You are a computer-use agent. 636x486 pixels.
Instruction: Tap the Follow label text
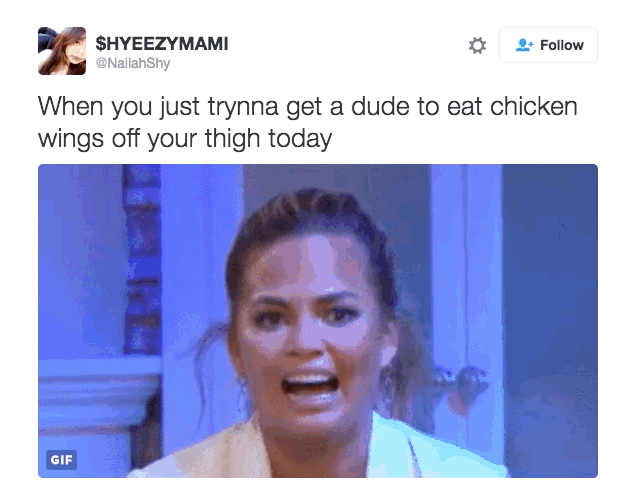coord(562,45)
